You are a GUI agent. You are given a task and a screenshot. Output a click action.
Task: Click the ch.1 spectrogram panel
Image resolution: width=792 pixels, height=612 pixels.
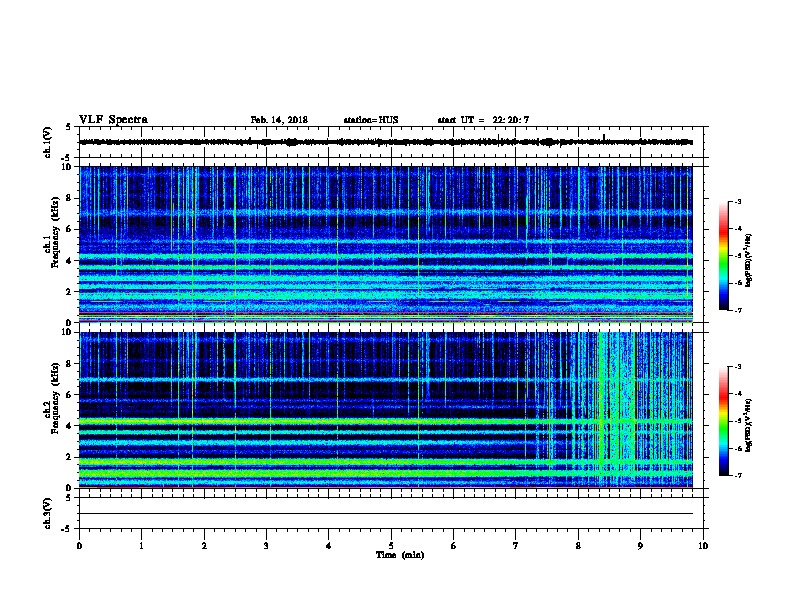385,244
